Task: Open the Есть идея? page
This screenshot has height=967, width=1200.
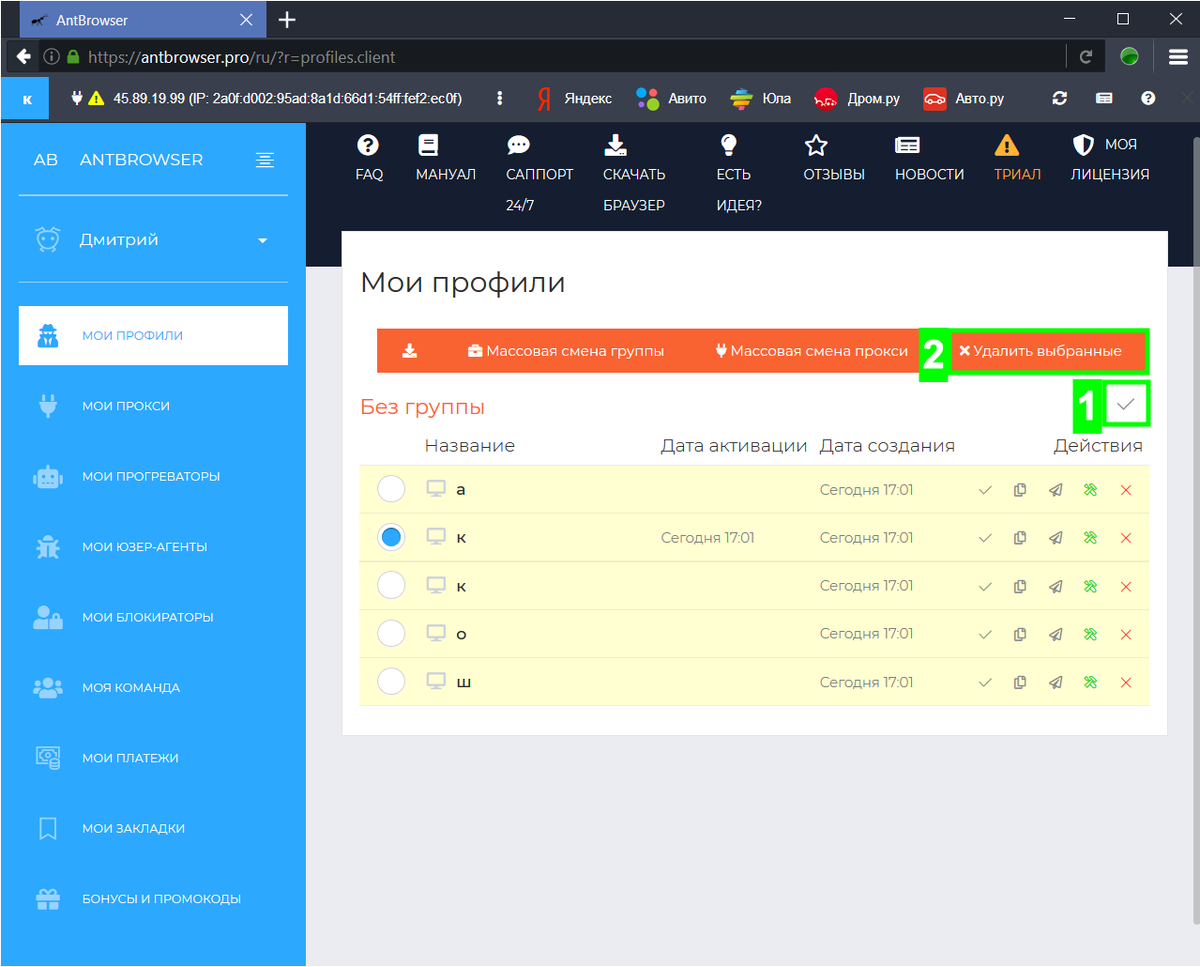Action: tap(739, 174)
